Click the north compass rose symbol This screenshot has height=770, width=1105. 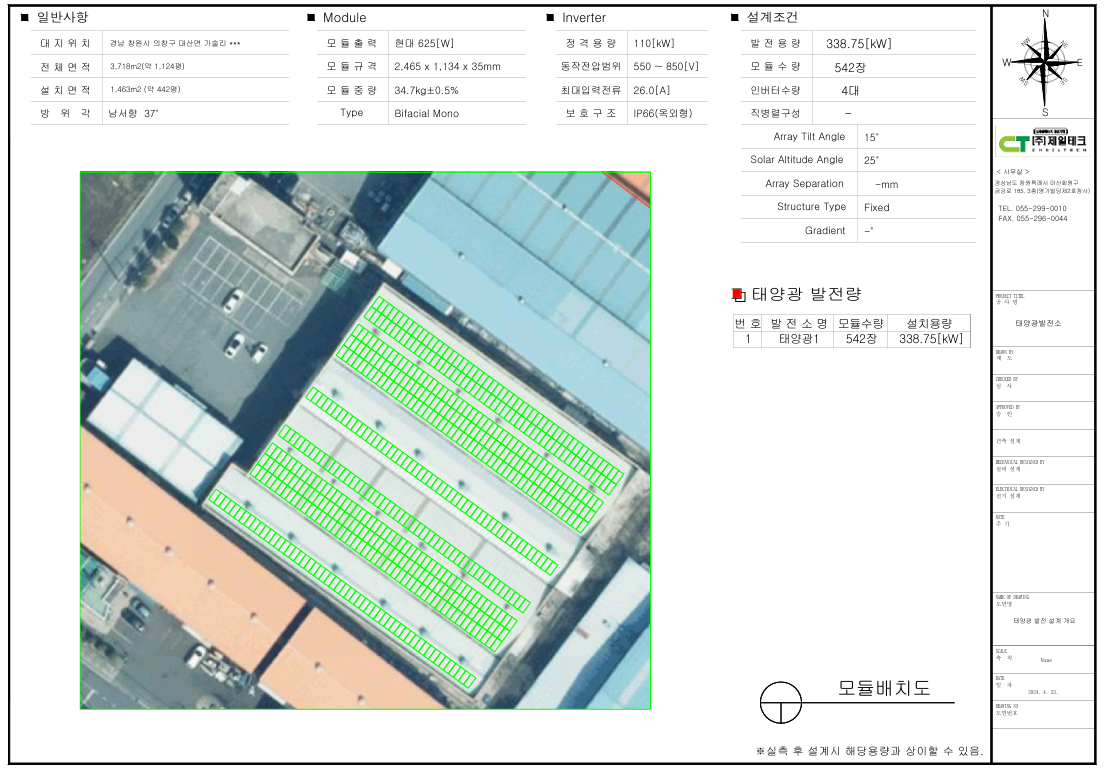[x=1045, y=62]
